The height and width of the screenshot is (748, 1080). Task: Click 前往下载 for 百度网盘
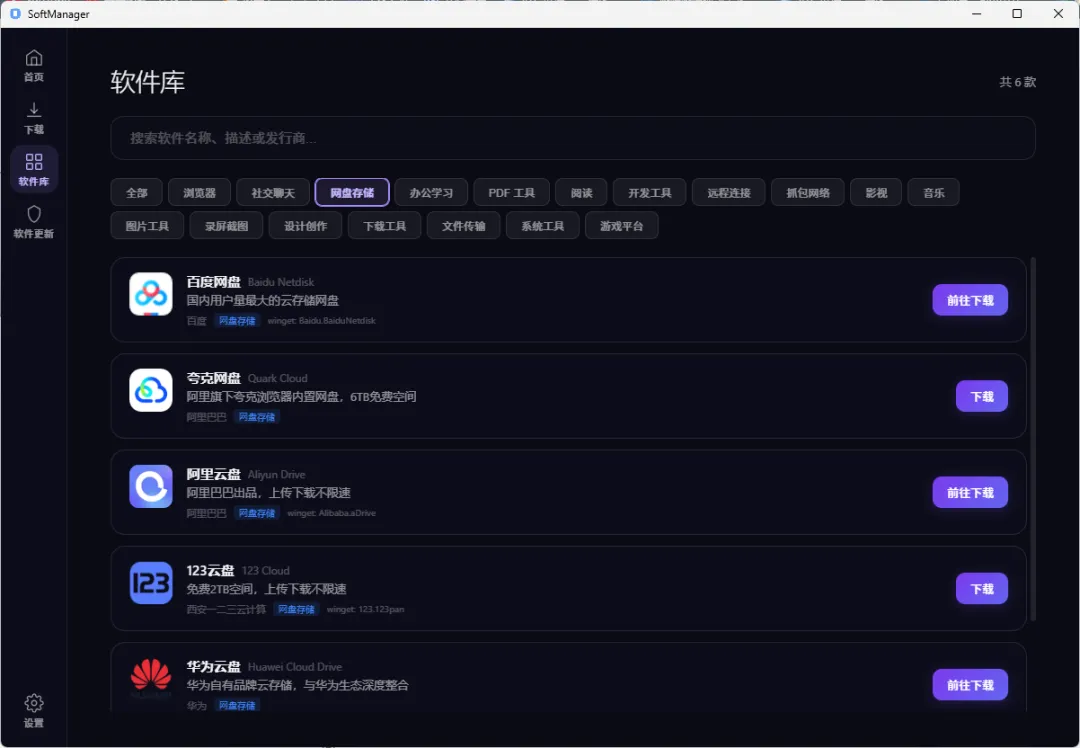[x=970, y=300]
